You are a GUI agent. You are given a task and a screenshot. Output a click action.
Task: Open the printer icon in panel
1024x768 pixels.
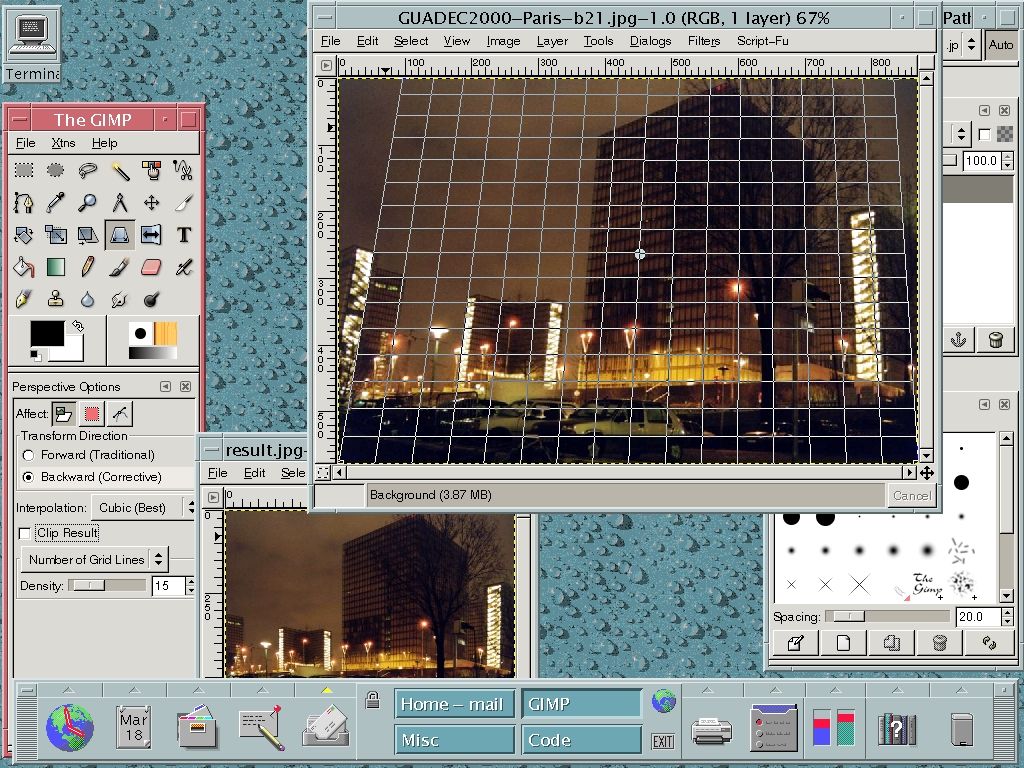pyautogui.click(x=712, y=729)
